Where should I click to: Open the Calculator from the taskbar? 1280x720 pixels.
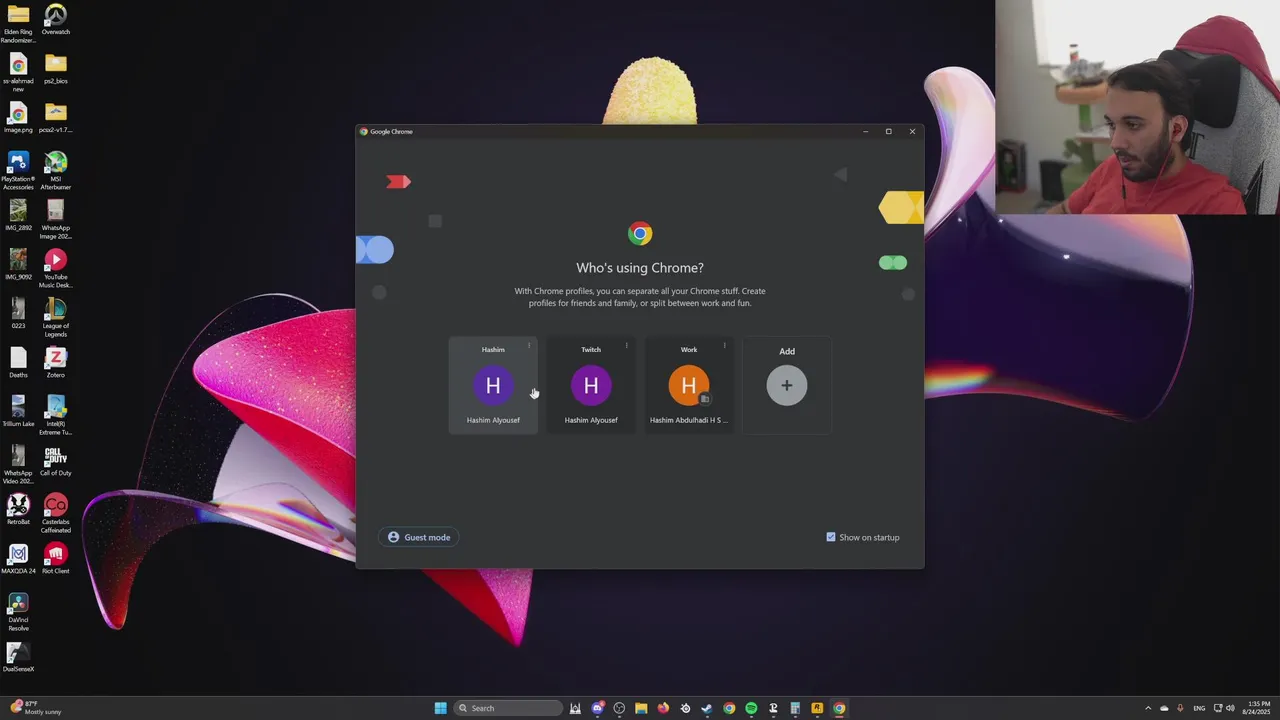795,708
